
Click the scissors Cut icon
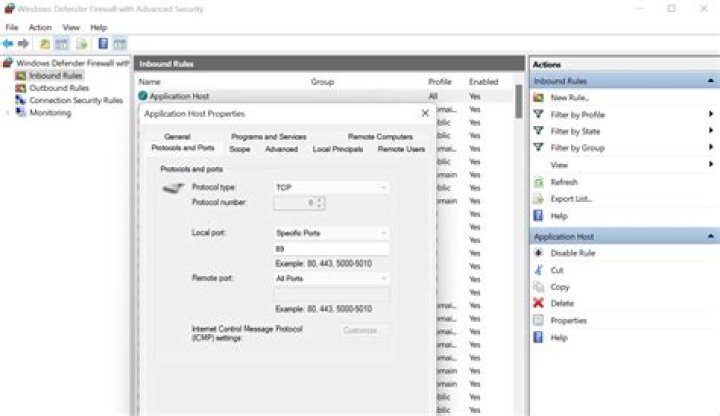point(539,270)
